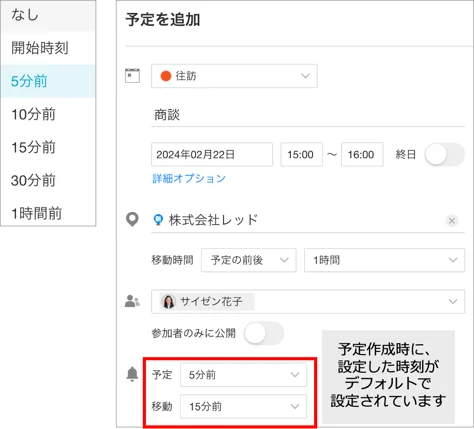Choose 1時間前 in the reminder list

[x=48, y=213]
